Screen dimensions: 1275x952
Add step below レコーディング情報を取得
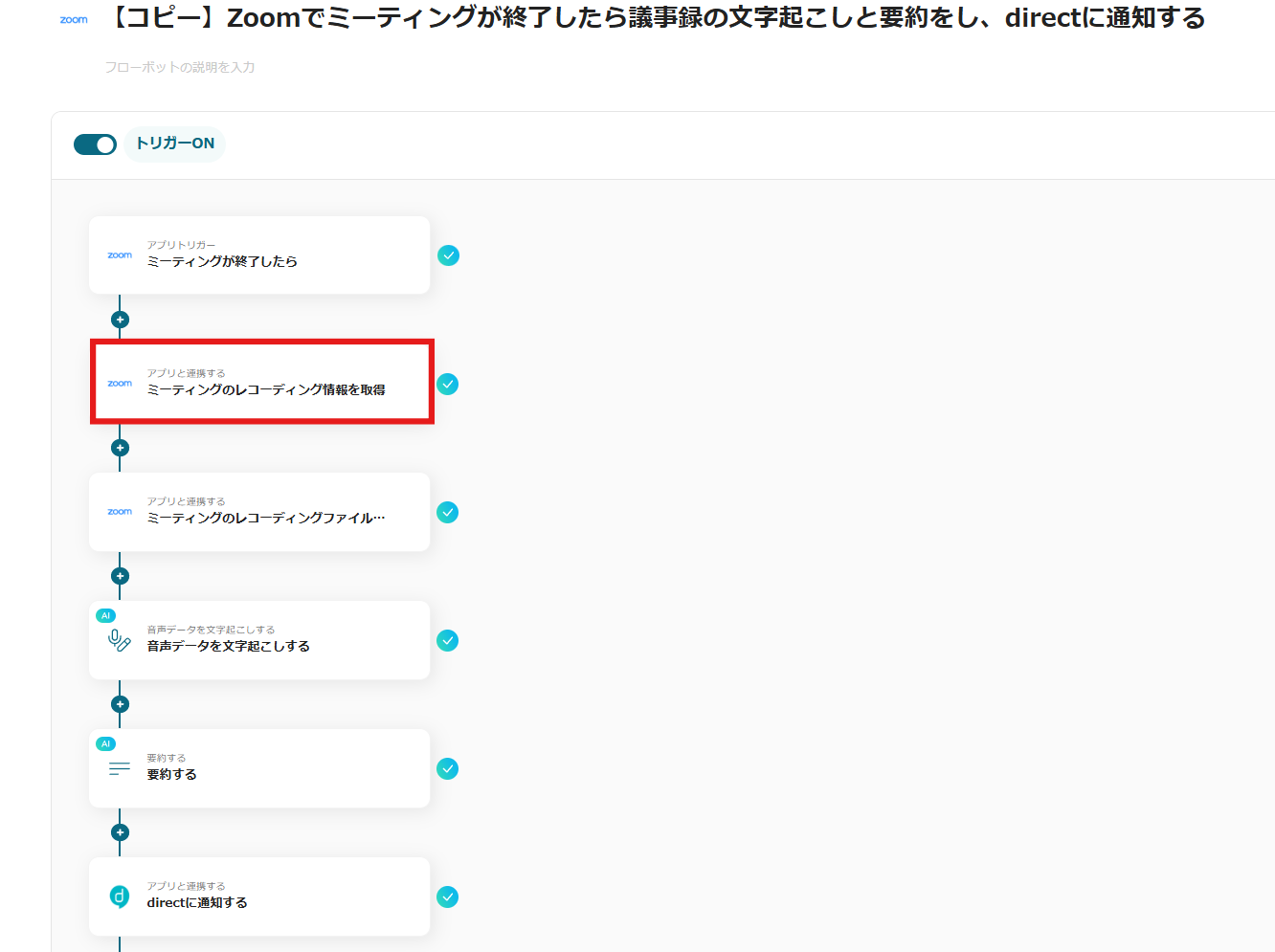pos(120,448)
